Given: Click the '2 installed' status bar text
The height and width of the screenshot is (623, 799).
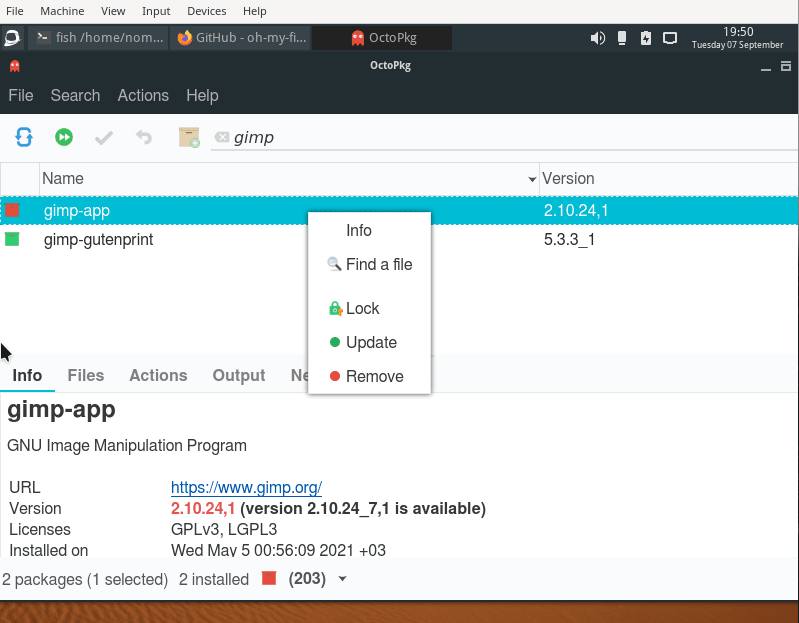Looking at the screenshot, I should pyautogui.click(x=214, y=579).
